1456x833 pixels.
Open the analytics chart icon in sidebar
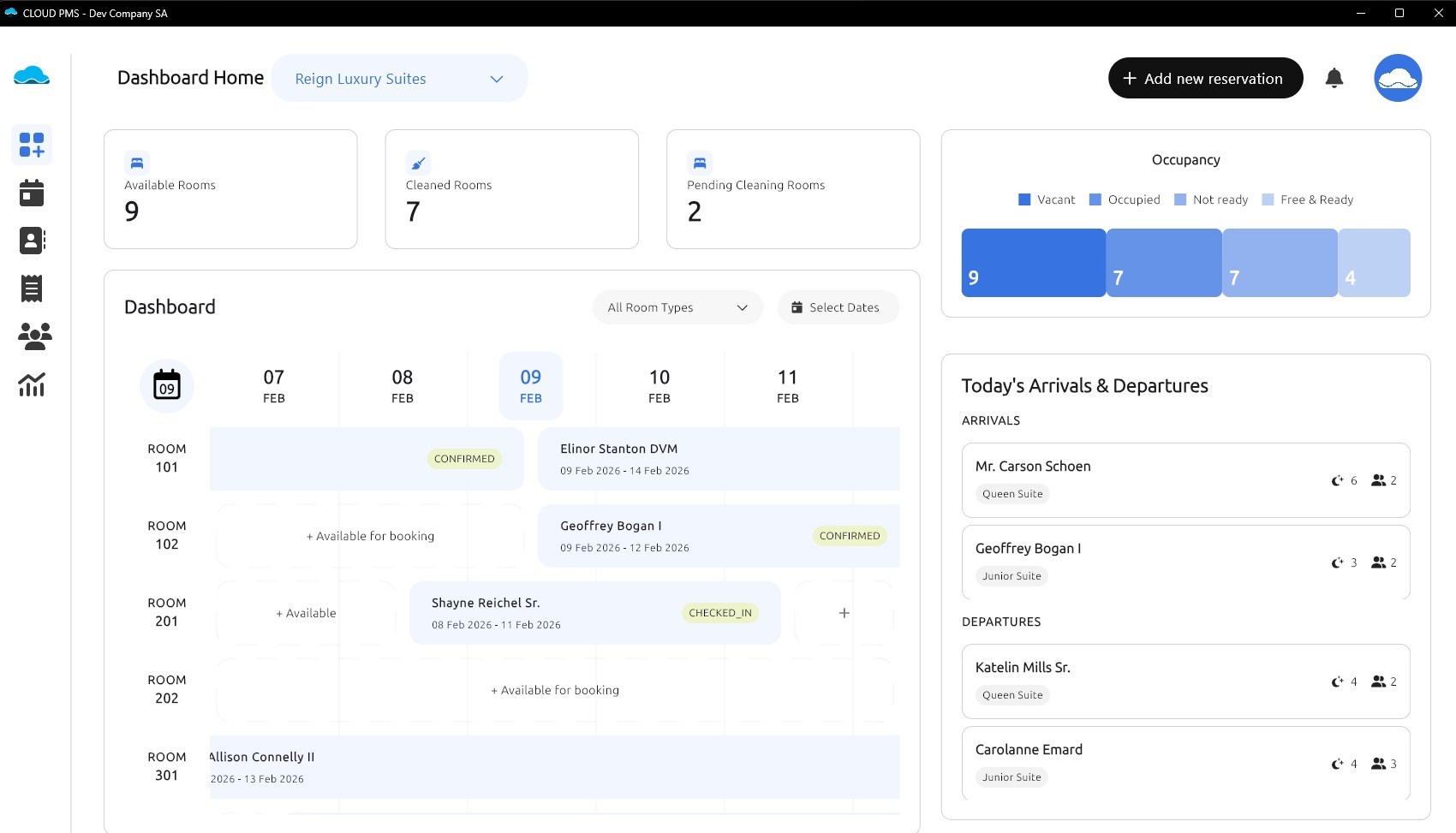pos(32,384)
